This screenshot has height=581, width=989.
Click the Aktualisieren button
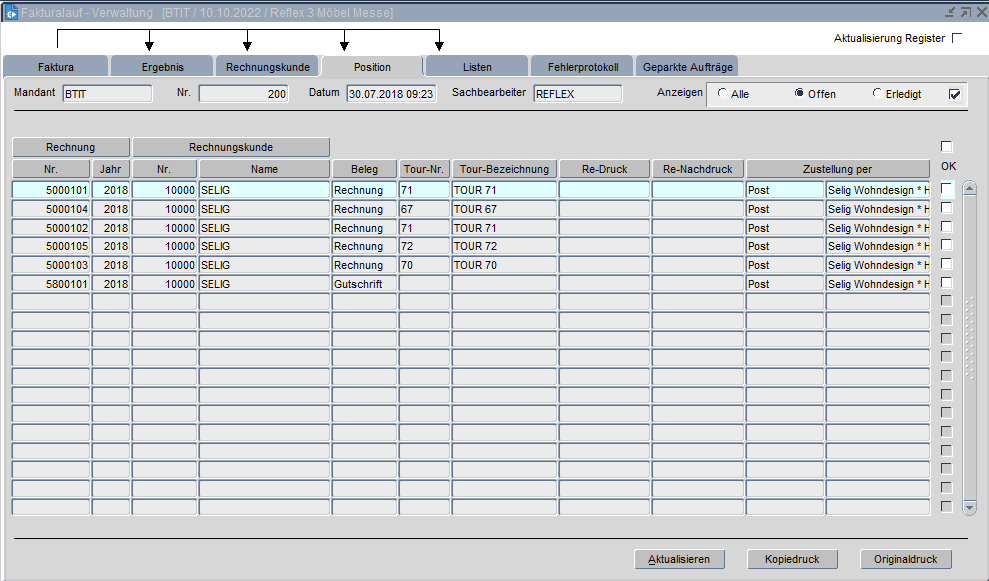(679, 559)
